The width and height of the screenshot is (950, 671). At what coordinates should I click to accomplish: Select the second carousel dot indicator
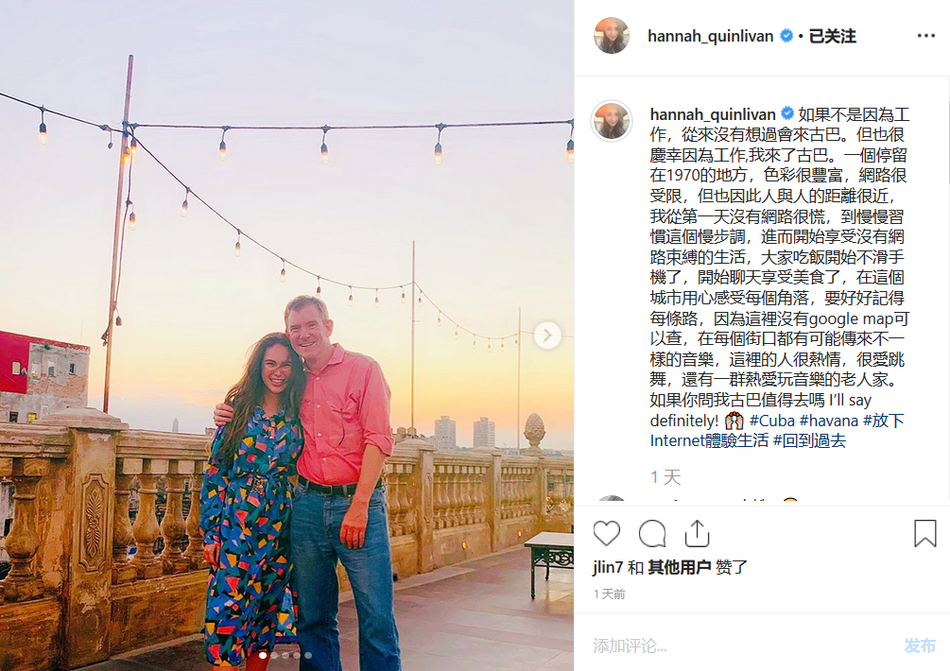274,655
